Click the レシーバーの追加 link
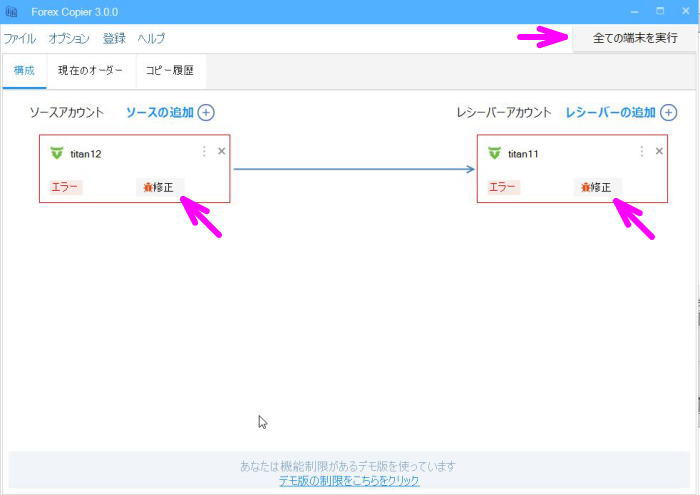This screenshot has width=700, height=495. pyautogui.click(x=610, y=112)
